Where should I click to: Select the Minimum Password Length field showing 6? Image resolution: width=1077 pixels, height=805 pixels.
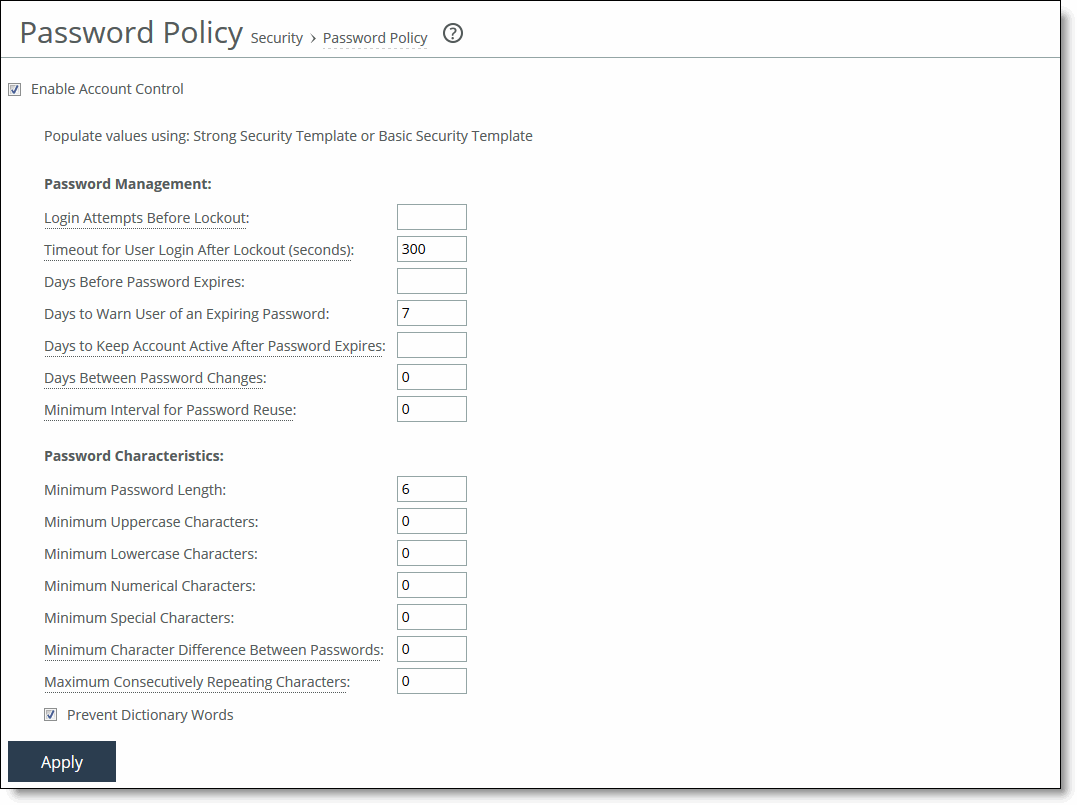point(431,488)
